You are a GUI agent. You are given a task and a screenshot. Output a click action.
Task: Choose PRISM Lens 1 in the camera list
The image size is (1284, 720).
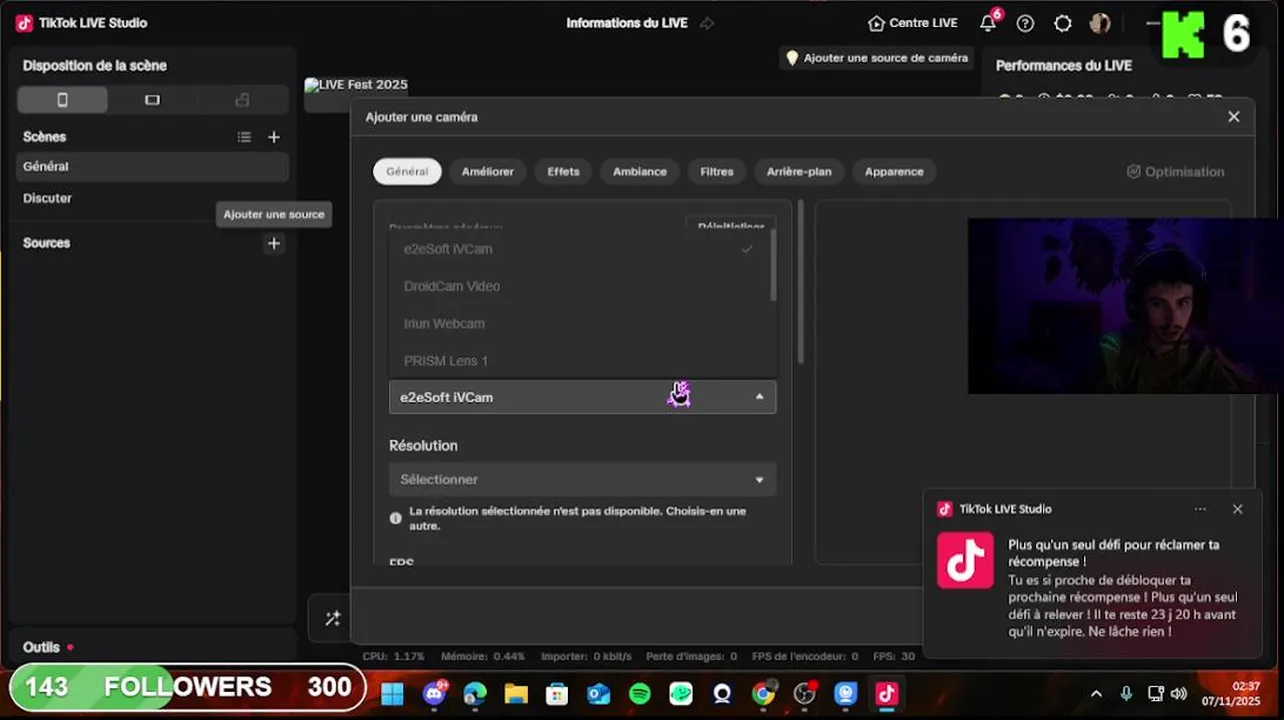(x=580, y=360)
